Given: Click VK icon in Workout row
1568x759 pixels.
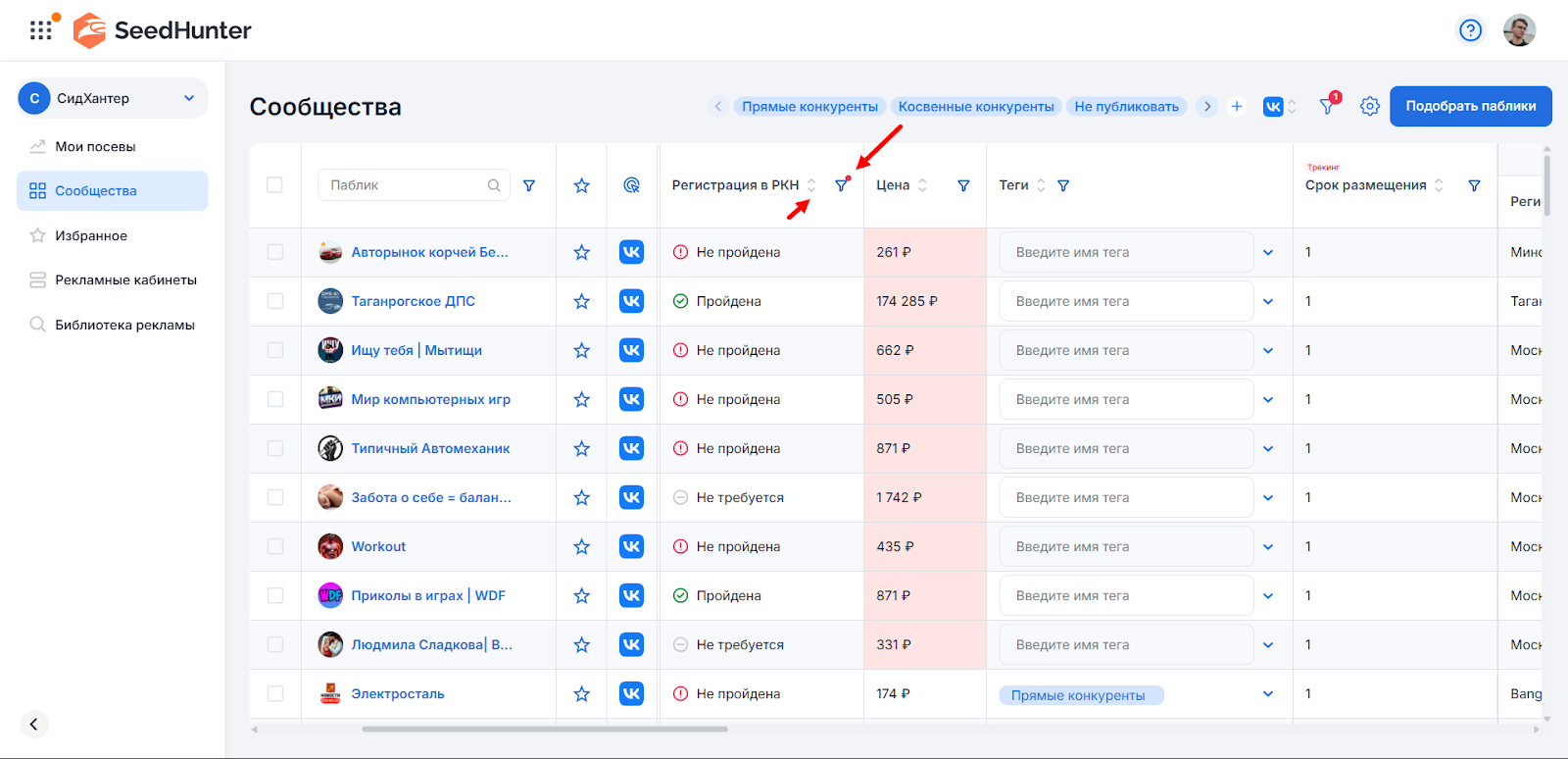Looking at the screenshot, I should (632, 546).
